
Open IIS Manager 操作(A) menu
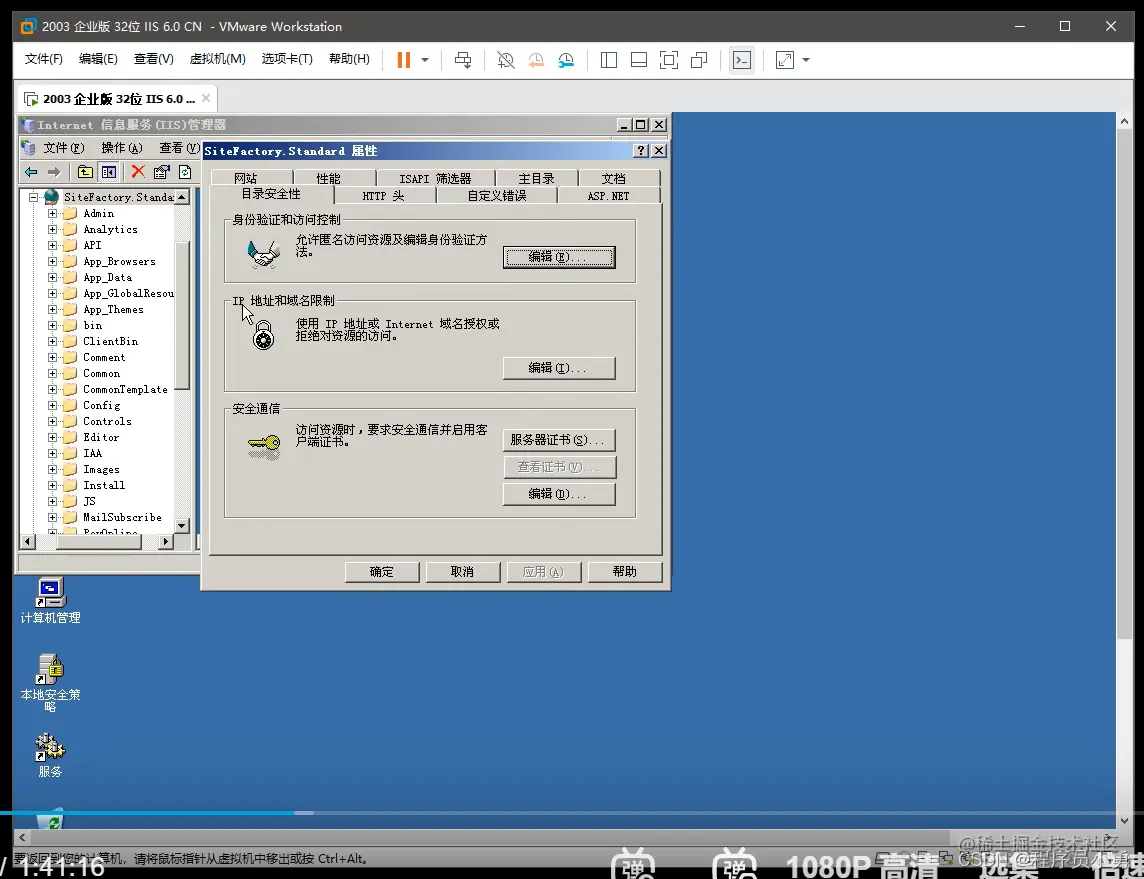click(x=121, y=148)
